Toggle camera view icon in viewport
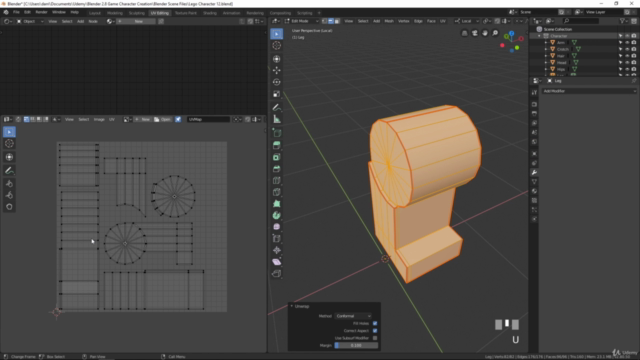Viewport: 640px width, 360px height. 475,33
